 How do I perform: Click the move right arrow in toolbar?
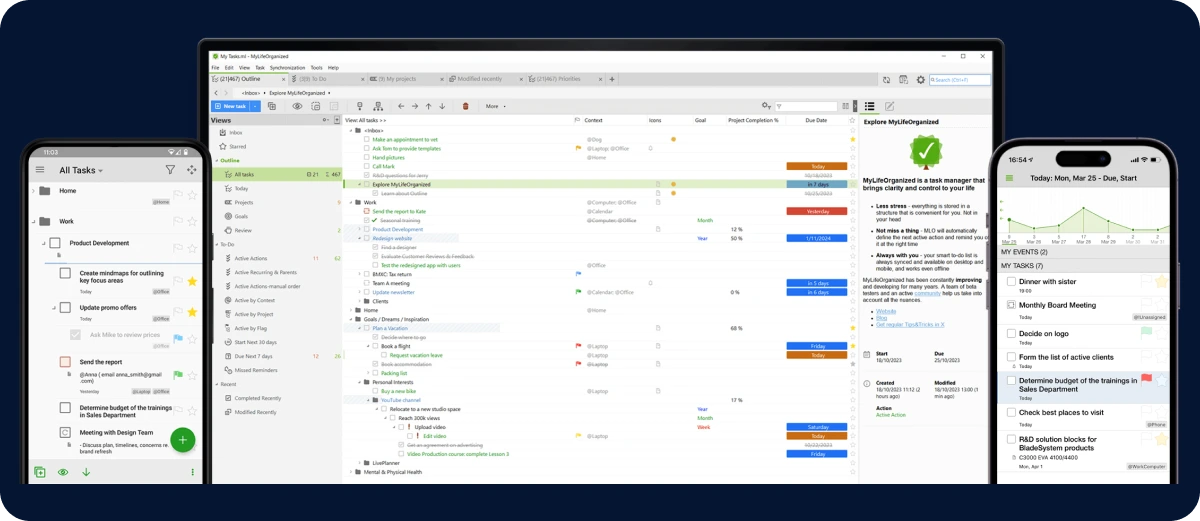coord(415,106)
